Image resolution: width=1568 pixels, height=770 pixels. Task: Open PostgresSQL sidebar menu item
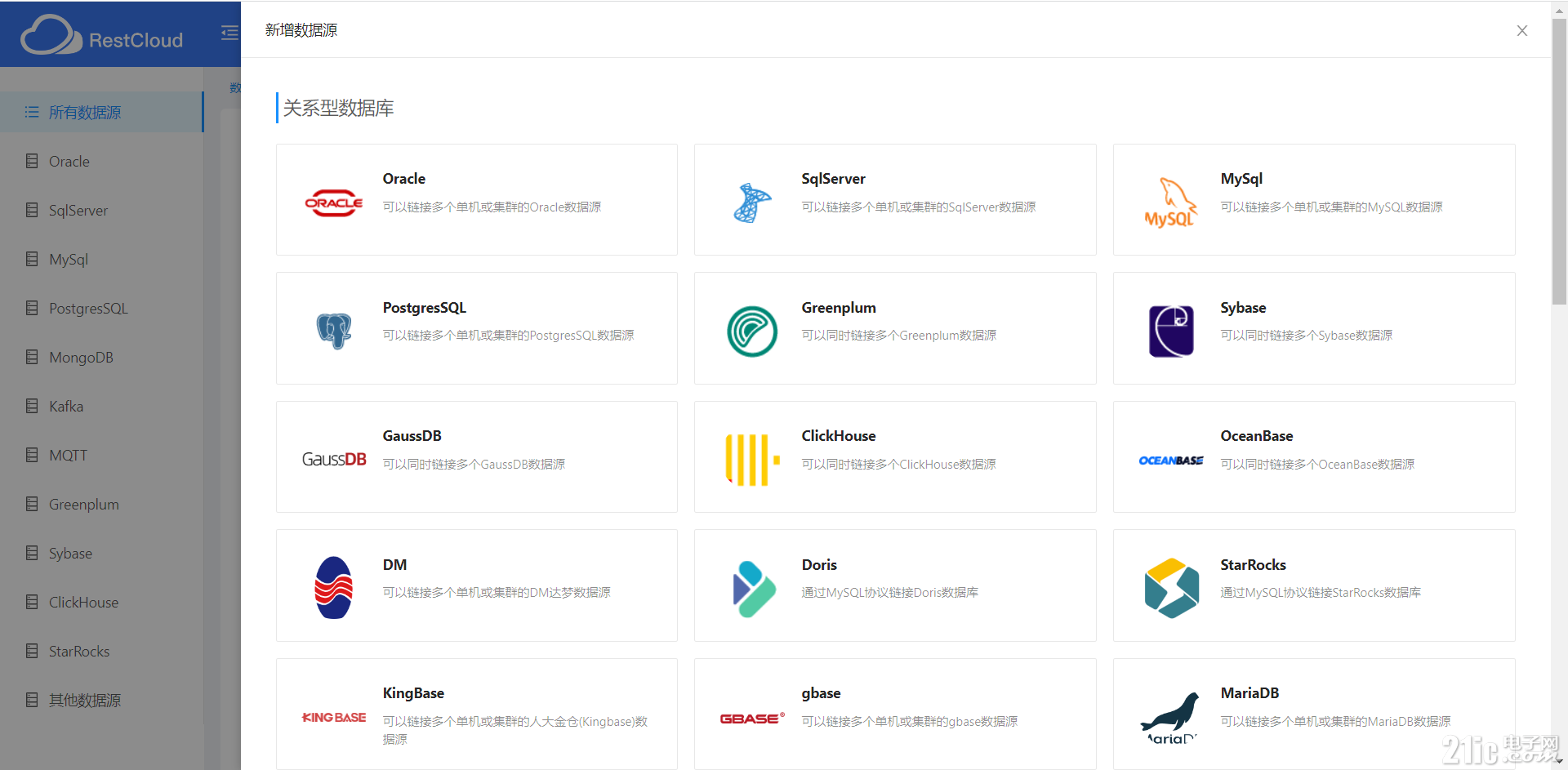[x=101, y=308]
